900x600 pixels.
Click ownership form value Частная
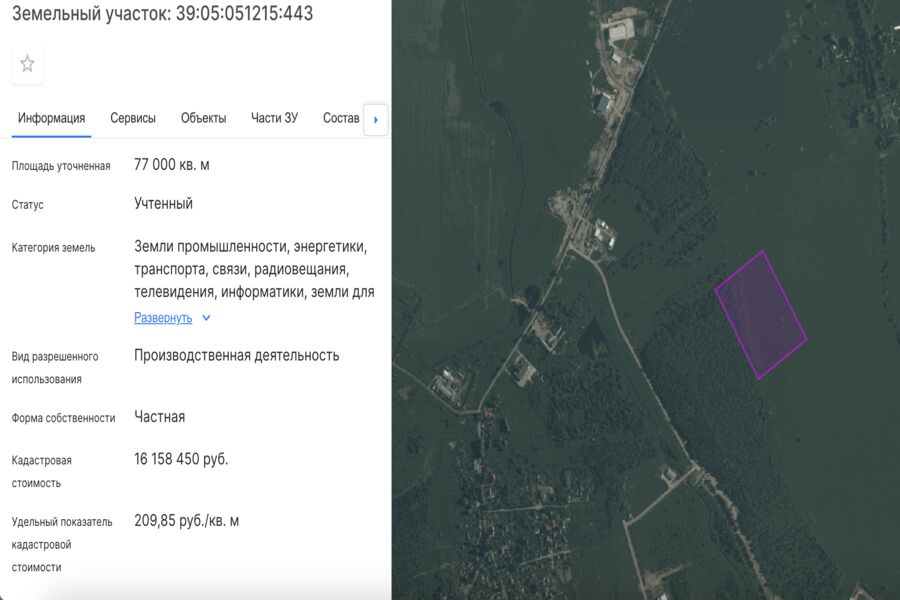(x=159, y=417)
